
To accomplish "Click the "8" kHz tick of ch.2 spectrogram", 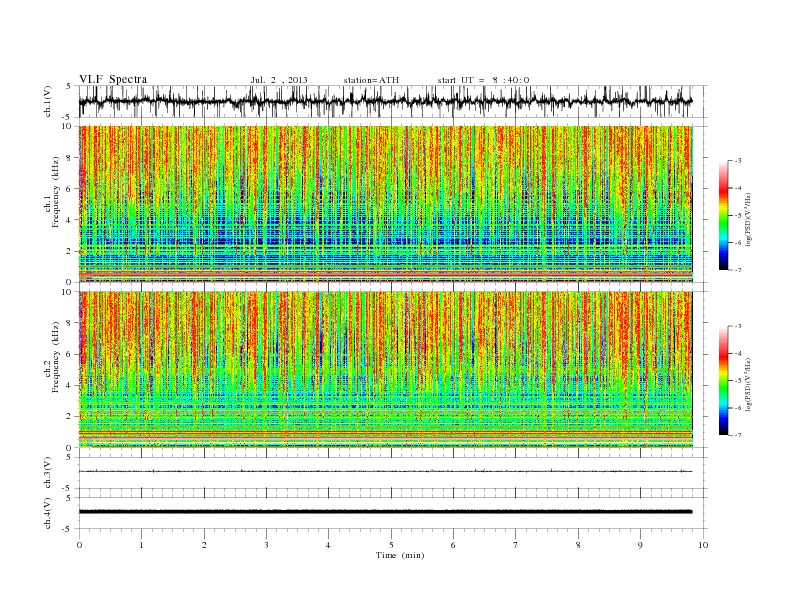I will (70, 323).
